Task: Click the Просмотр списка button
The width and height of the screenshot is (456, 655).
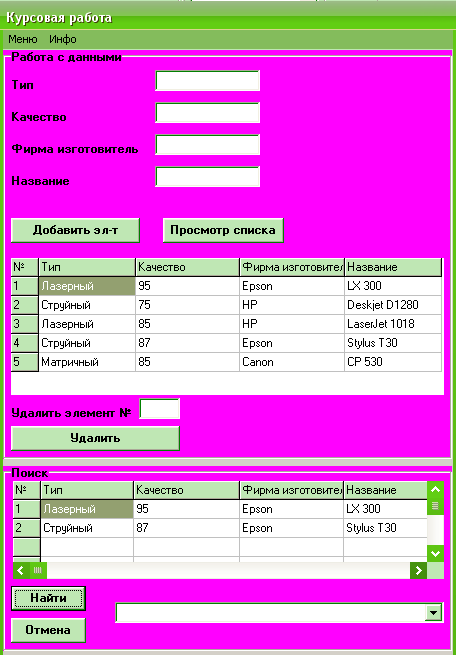Action: (x=223, y=230)
